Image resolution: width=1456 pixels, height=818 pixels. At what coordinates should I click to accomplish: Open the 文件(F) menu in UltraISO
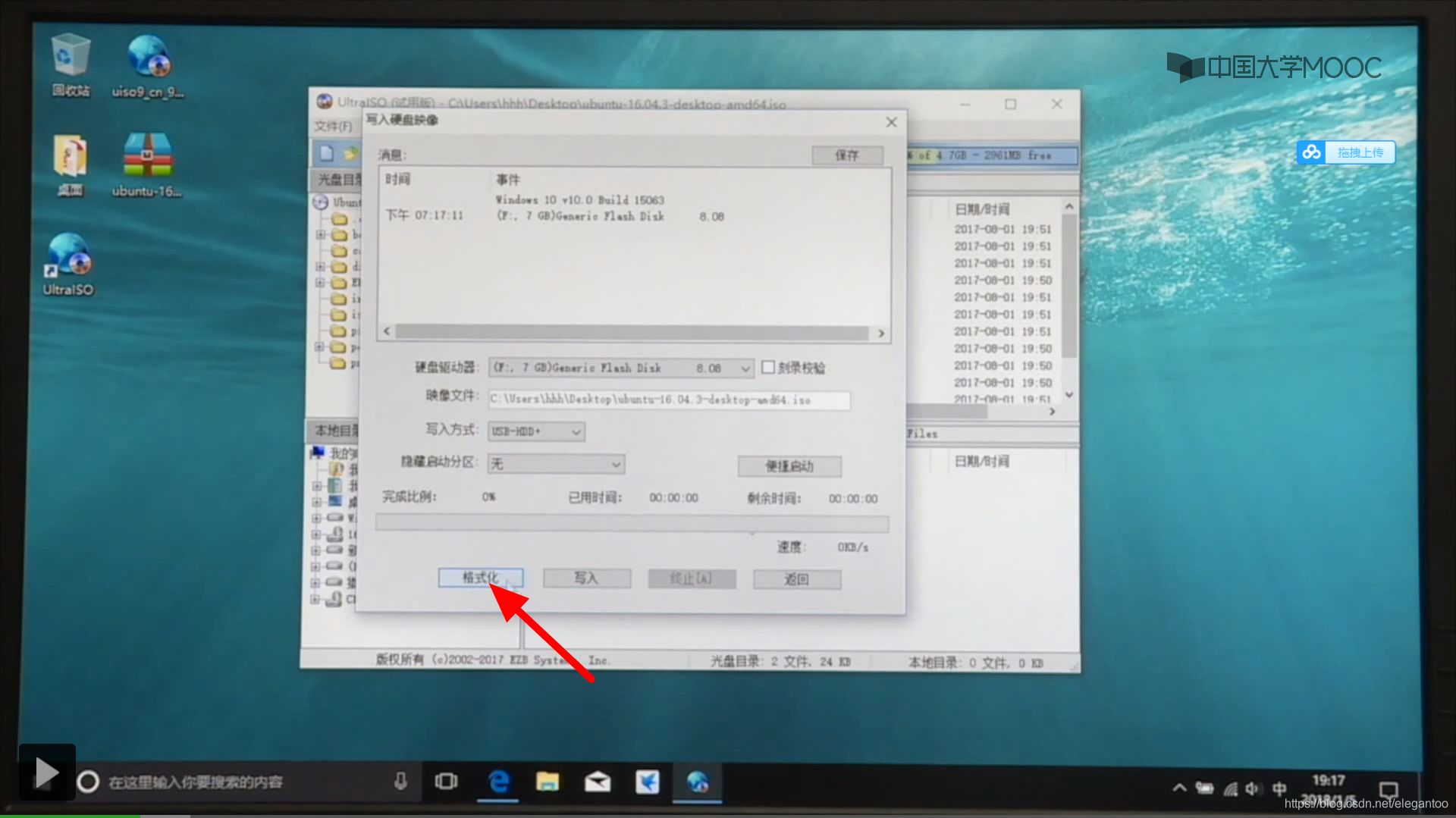coord(334,126)
